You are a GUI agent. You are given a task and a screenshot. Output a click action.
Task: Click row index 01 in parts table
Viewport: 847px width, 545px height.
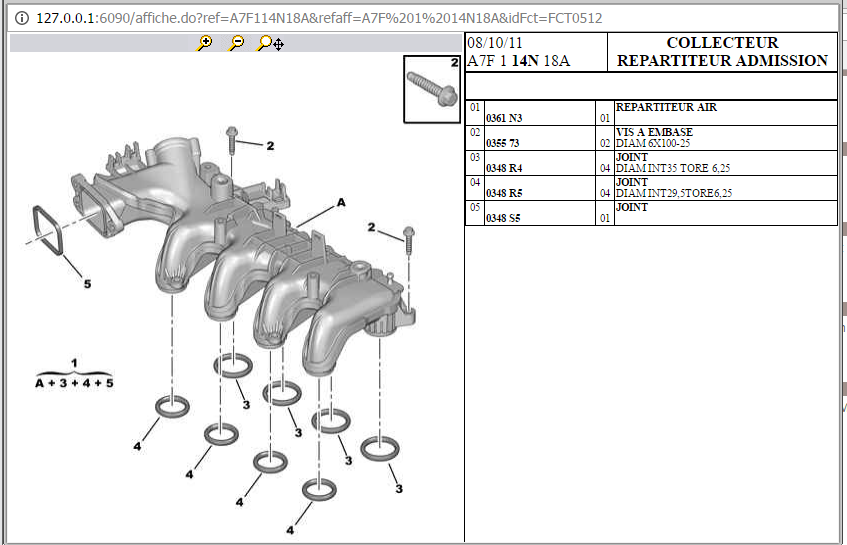pyautogui.click(x=474, y=107)
